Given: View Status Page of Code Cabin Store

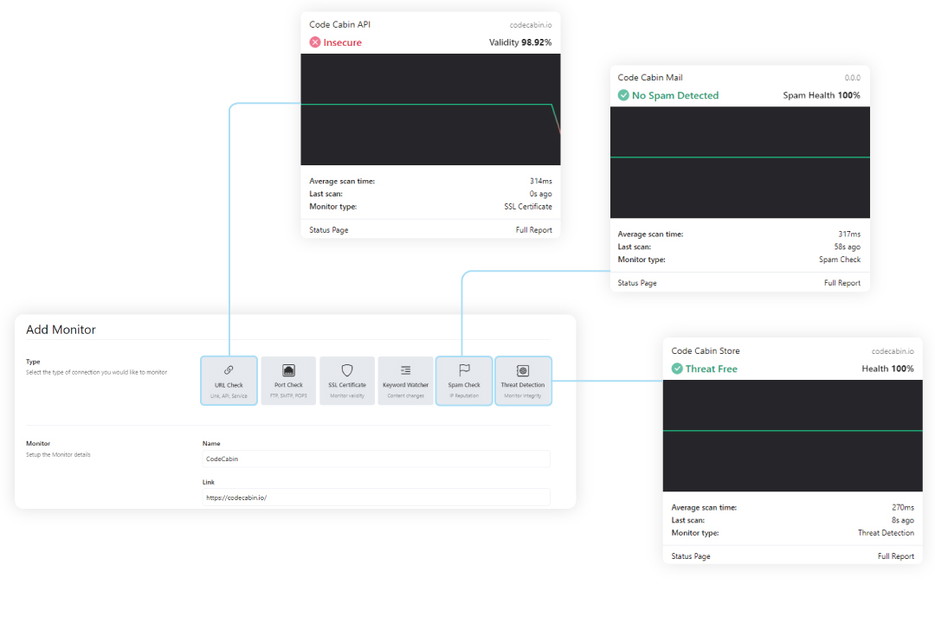Looking at the screenshot, I should click(x=688, y=556).
